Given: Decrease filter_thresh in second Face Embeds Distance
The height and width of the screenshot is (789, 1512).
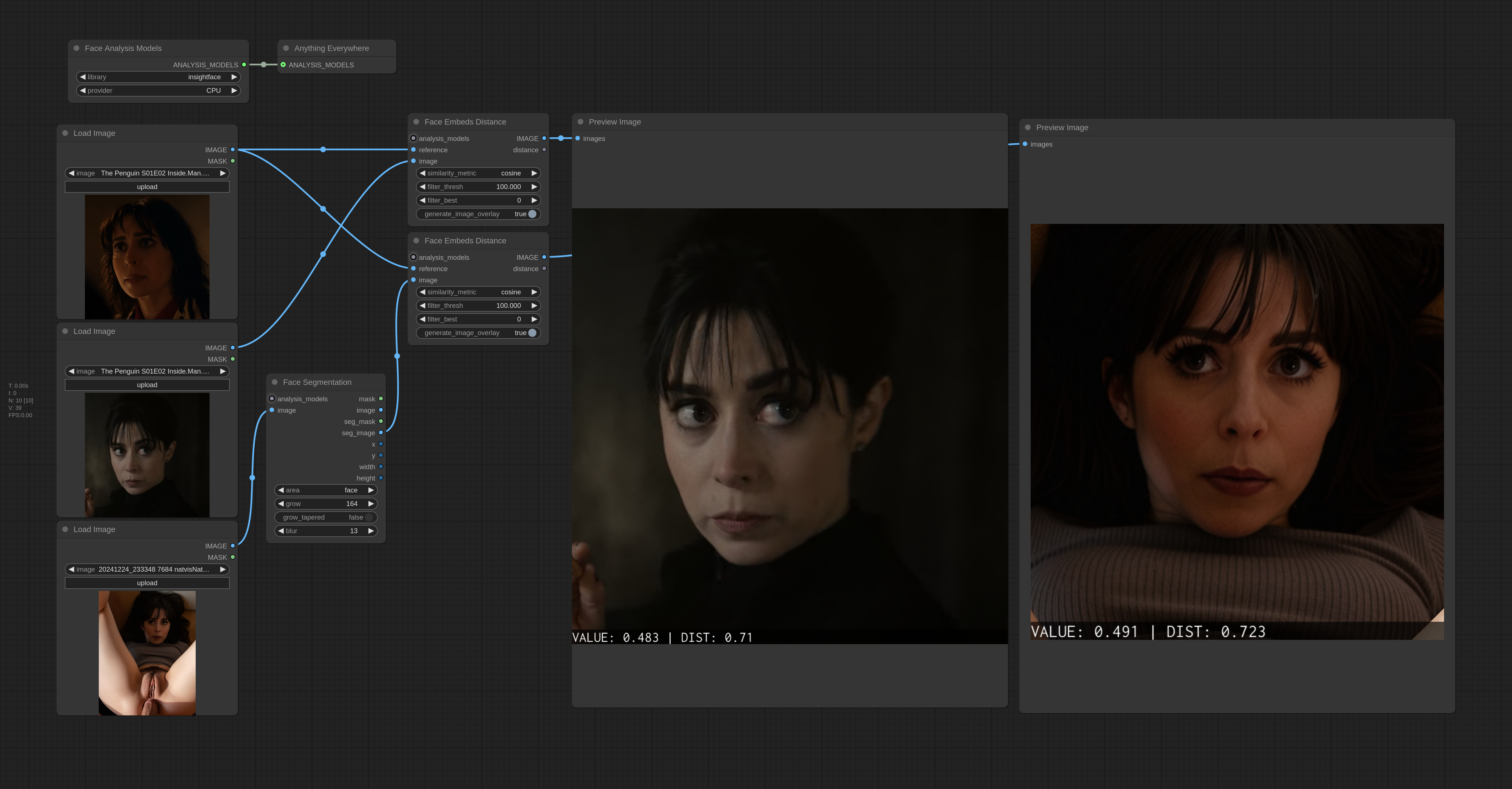Looking at the screenshot, I should 423,306.
